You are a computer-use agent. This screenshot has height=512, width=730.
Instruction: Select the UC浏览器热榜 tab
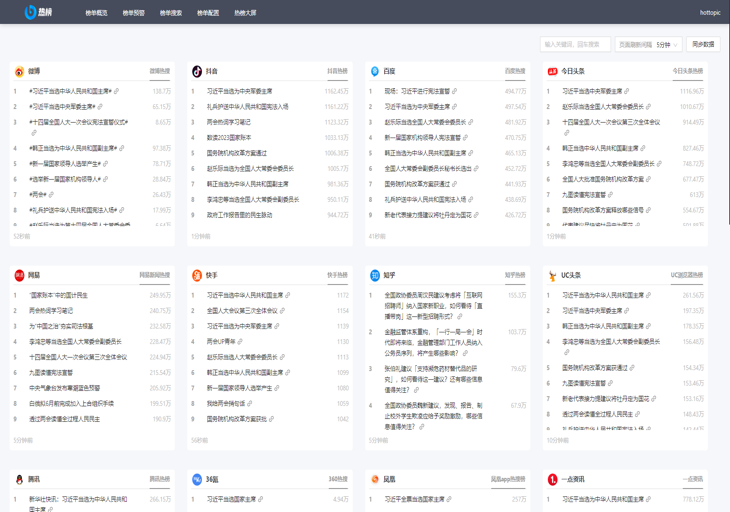coord(687,275)
